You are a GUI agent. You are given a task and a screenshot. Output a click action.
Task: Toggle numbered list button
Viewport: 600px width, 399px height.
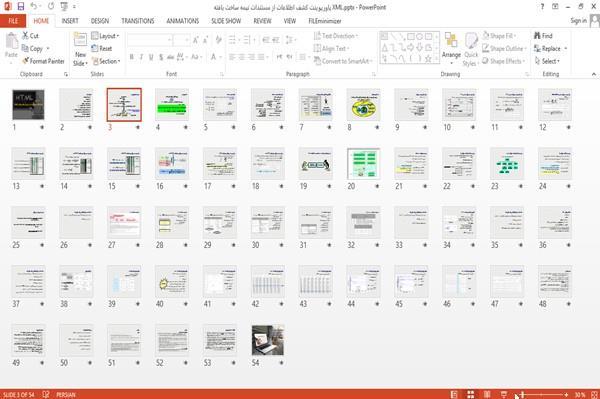(x=248, y=40)
